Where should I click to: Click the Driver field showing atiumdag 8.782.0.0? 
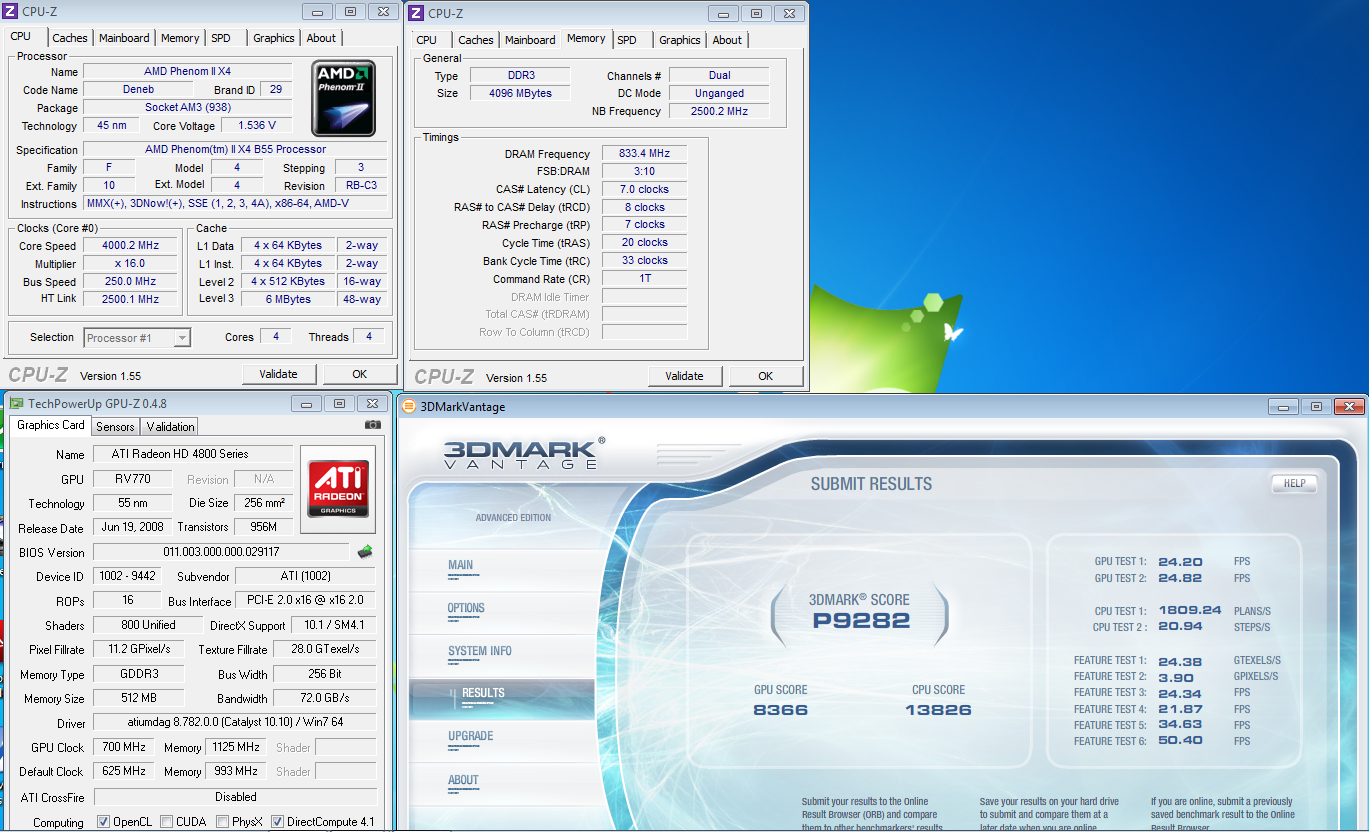tap(235, 722)
